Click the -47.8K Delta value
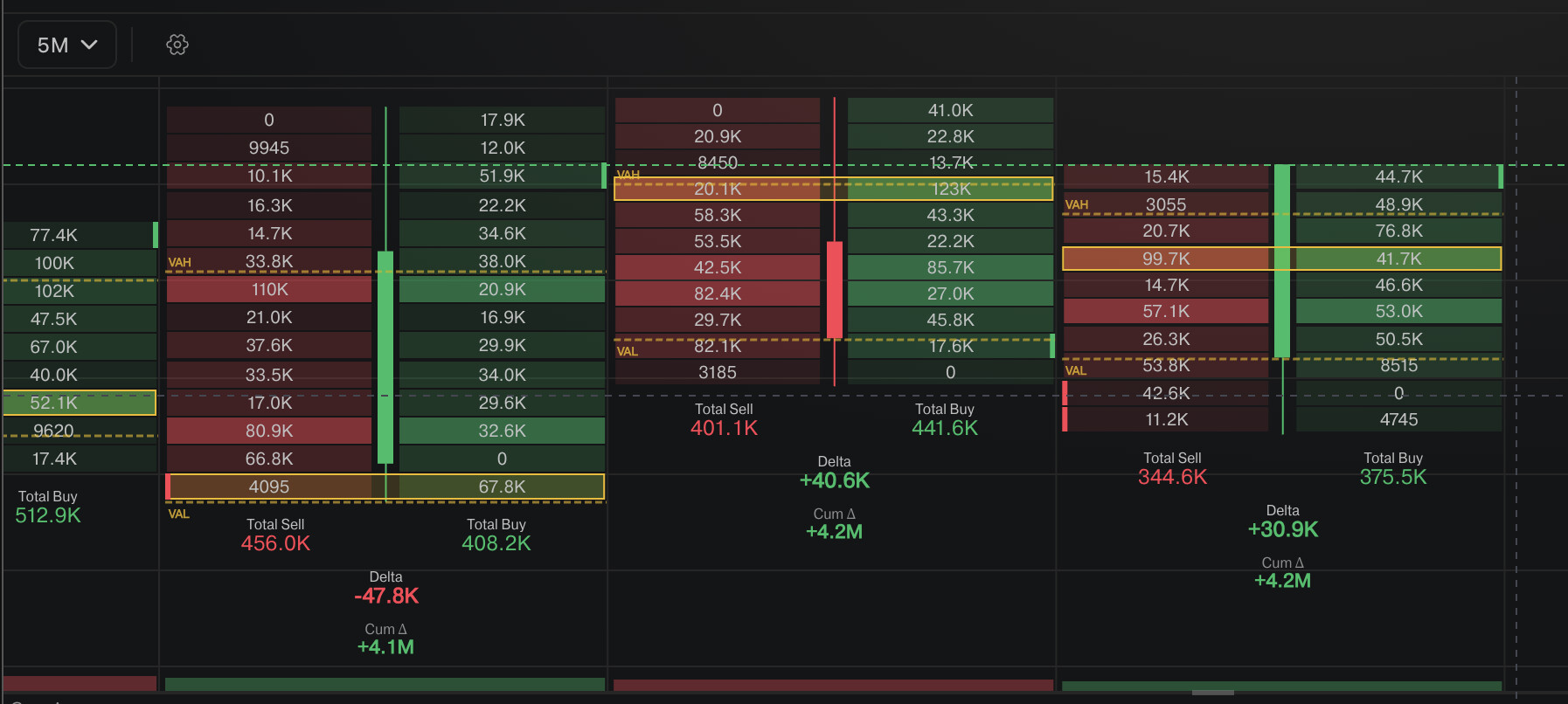1568x704 pixels. click(x=386, y=596)
